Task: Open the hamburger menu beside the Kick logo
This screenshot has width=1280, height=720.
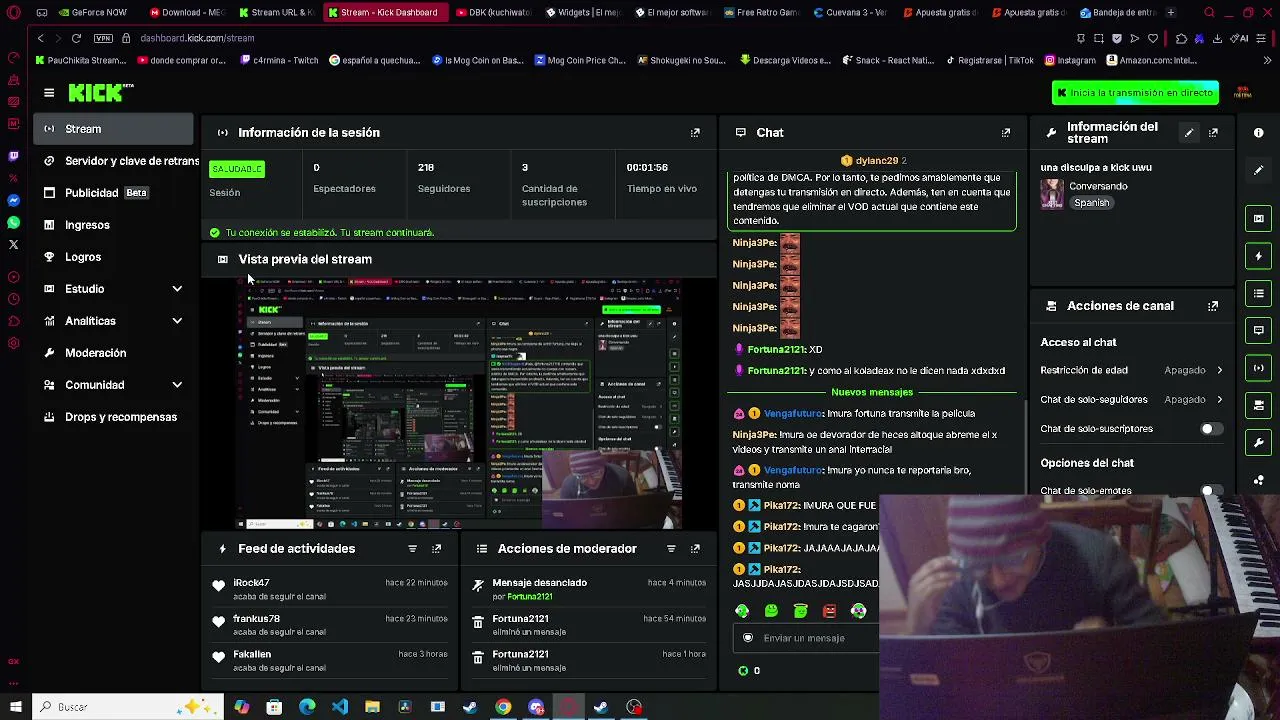Action: pyautogui.click(x=49, y=93)
